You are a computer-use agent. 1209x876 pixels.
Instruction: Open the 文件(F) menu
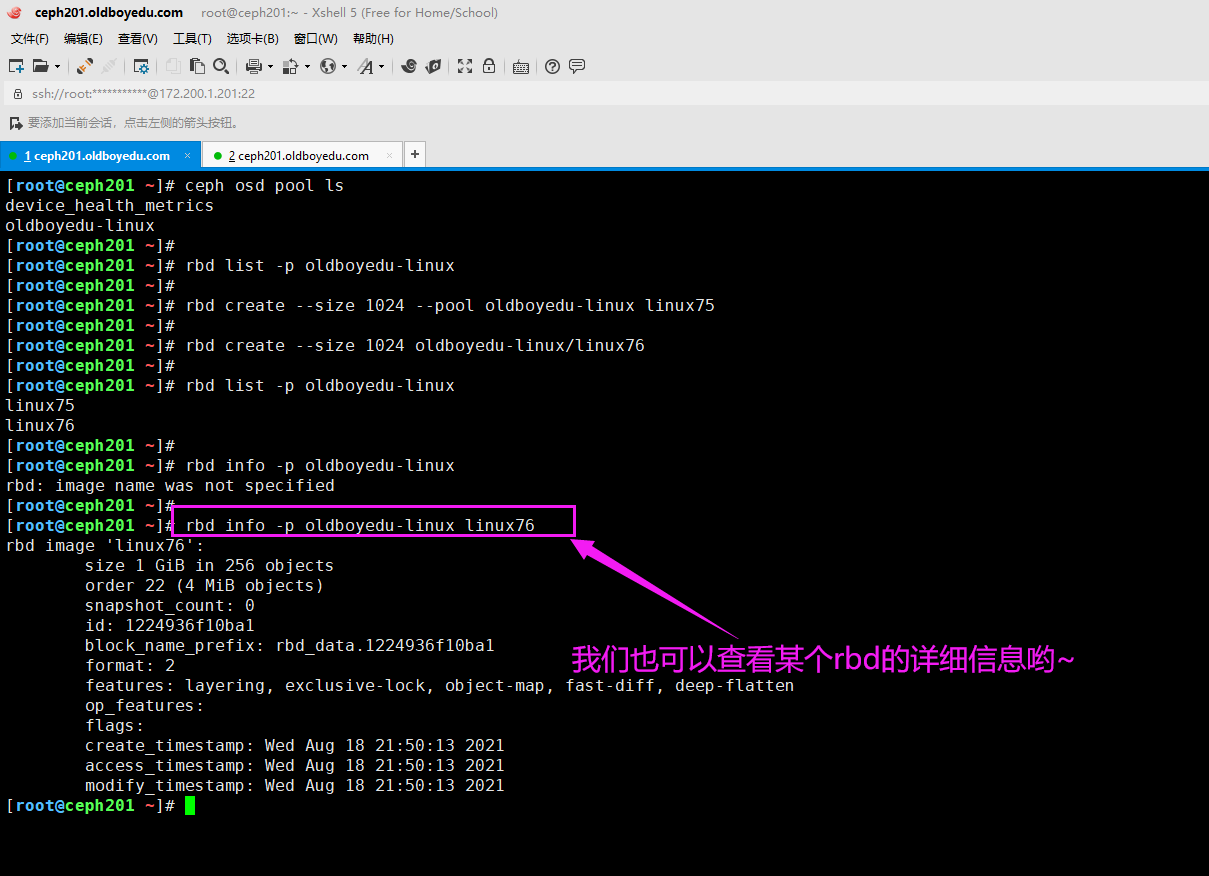(x=30, y=39)
